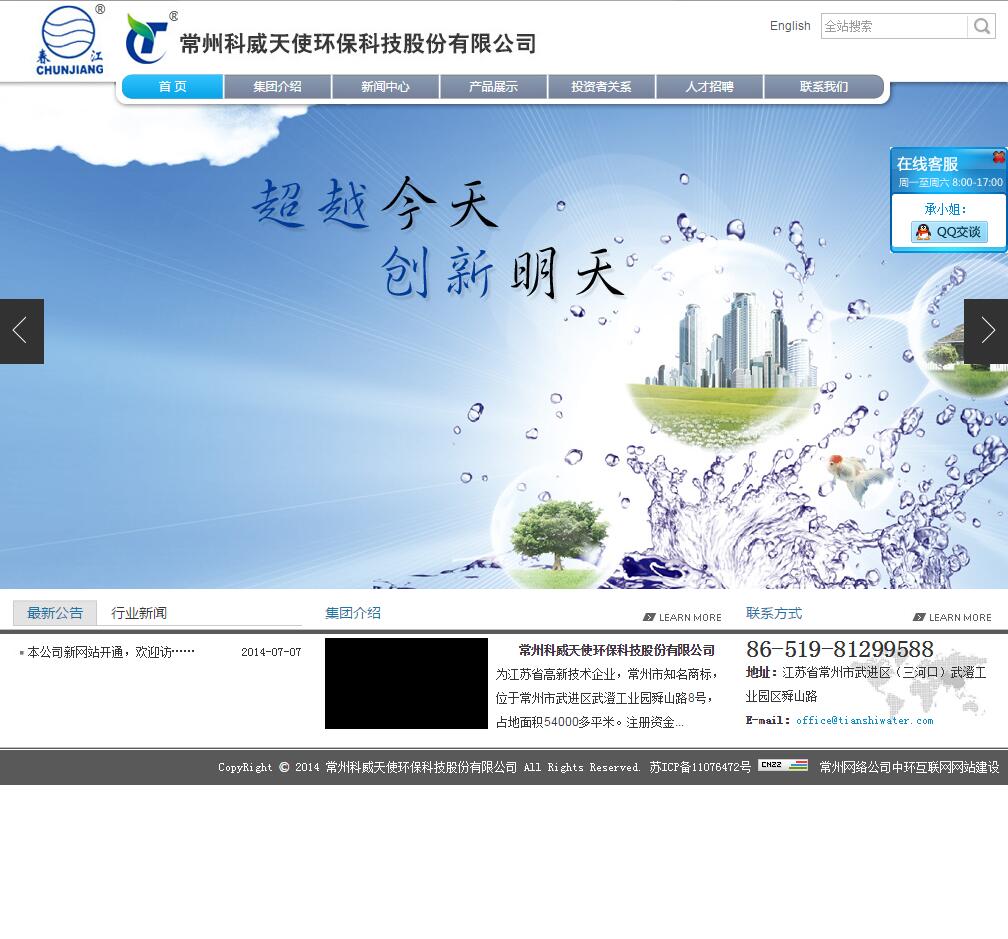This screenshot has width=1008, height=939.
Task: Open the 新闻中心 menu item
Action: 385,87
